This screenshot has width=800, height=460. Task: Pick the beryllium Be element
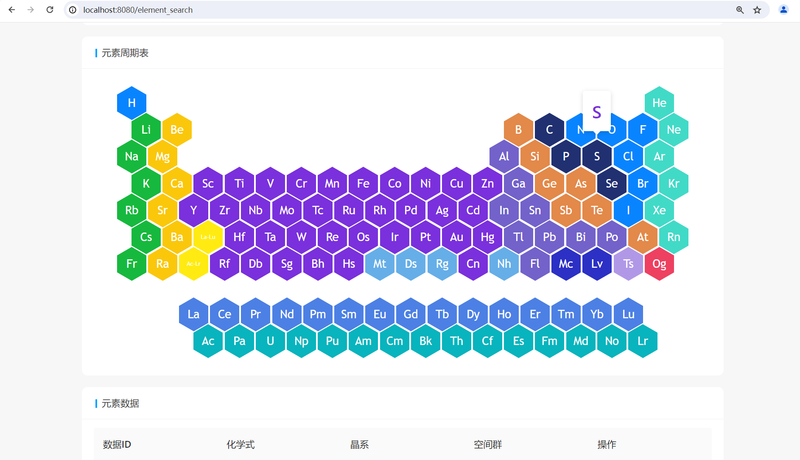tap(177, 130)
